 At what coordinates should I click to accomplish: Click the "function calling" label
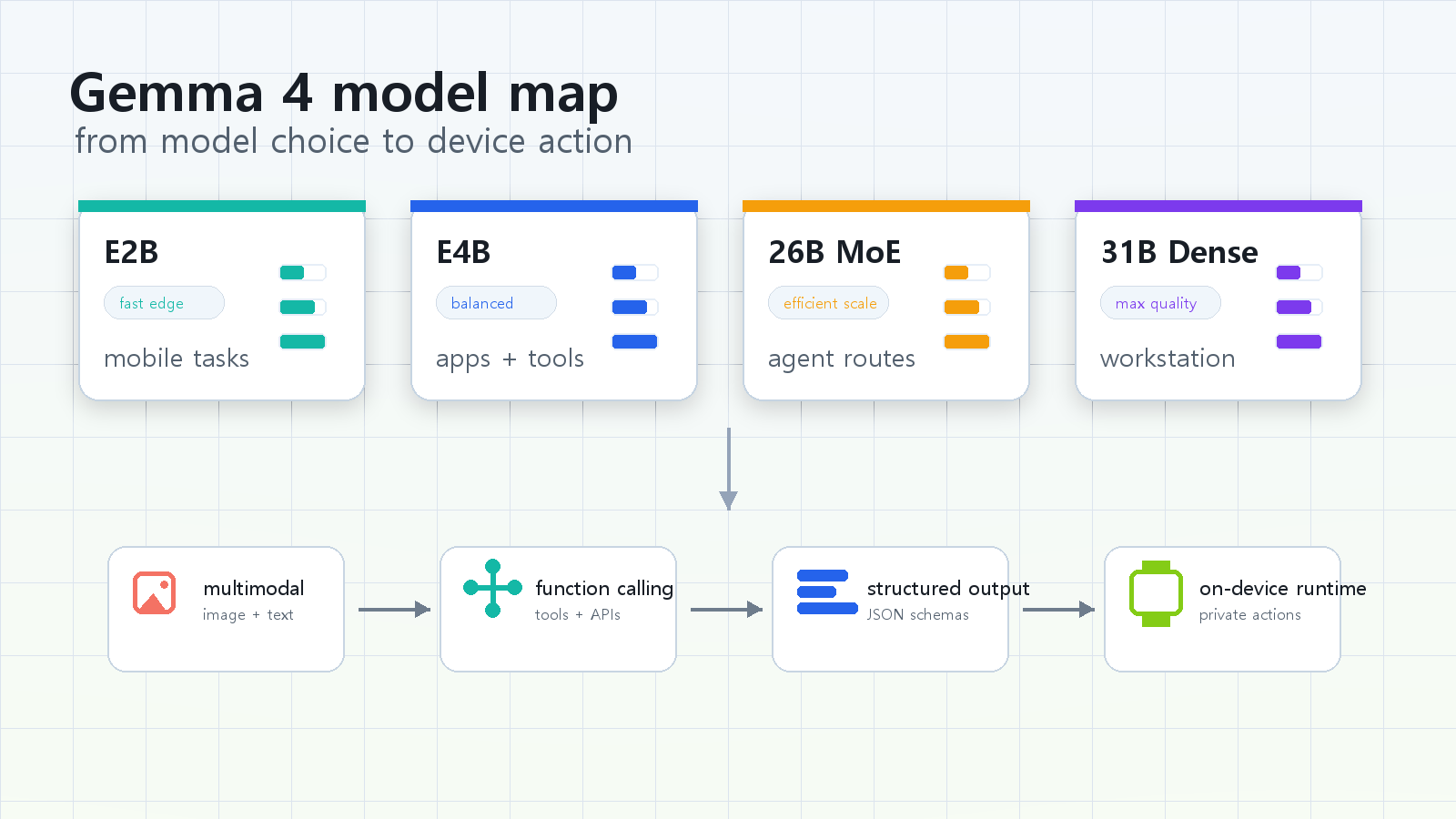point(604,589)
